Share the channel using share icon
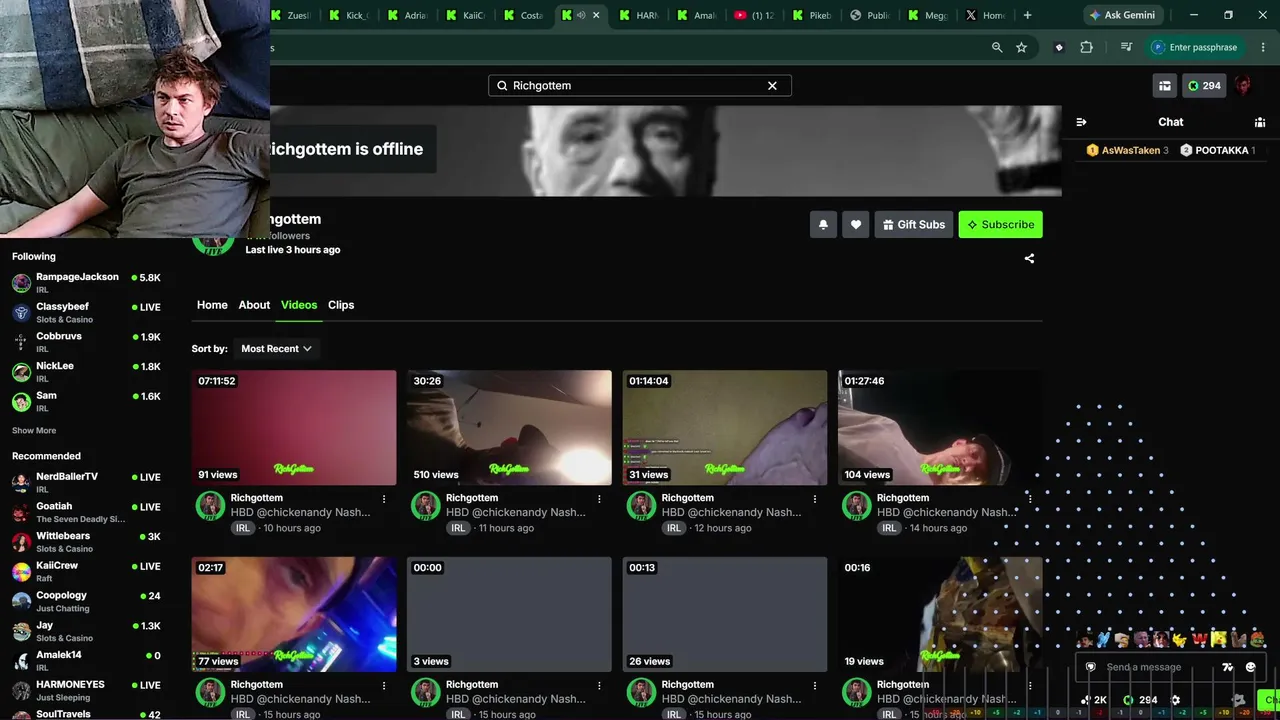Image resolution: width=1280 pixels, height=720 pixels. tap(1029, 258)
